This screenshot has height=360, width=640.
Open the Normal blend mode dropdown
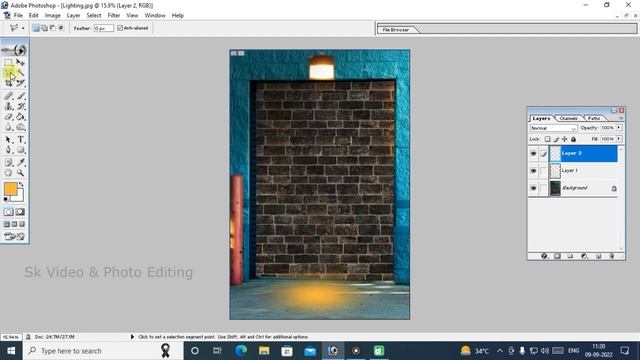click(x=553, y=128)
